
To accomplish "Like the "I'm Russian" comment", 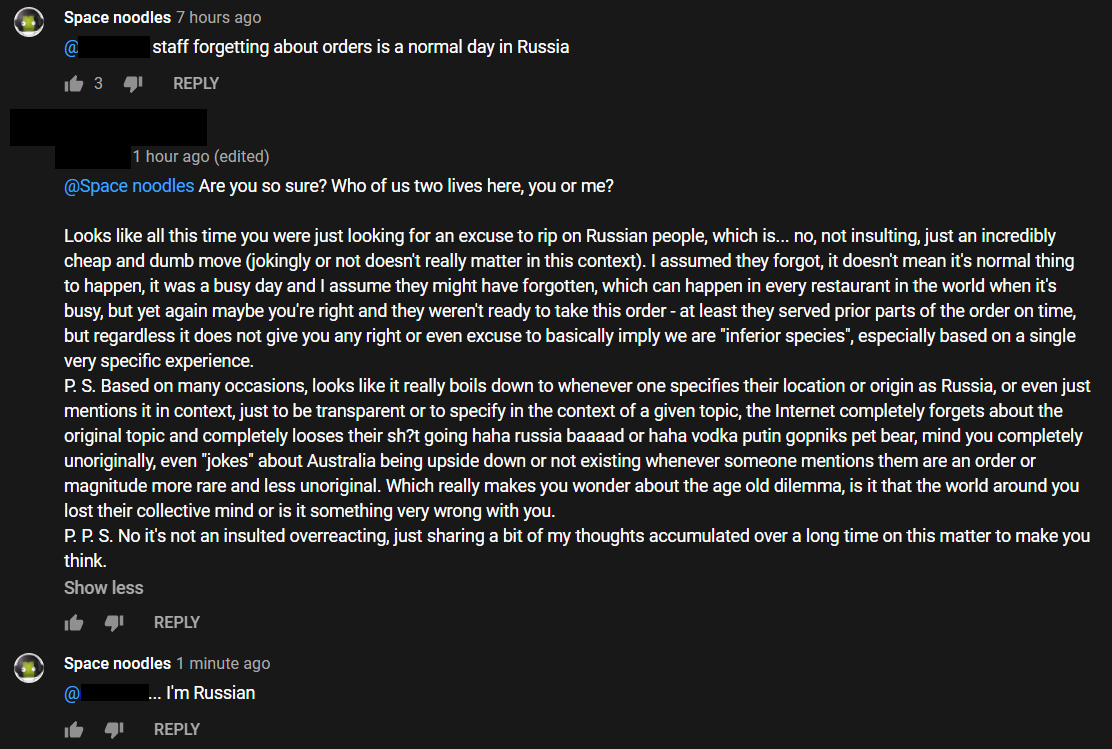I will pyautogui.click(x=73, y=730).
